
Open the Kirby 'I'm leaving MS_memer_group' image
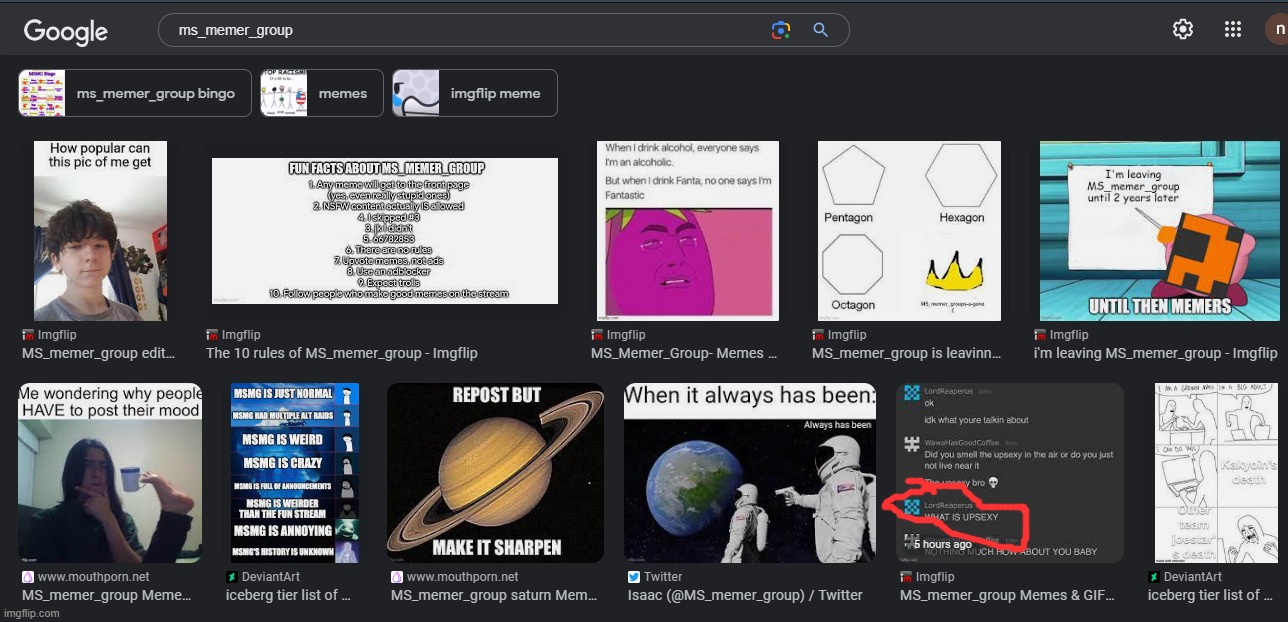click(x=1159, y=231)
